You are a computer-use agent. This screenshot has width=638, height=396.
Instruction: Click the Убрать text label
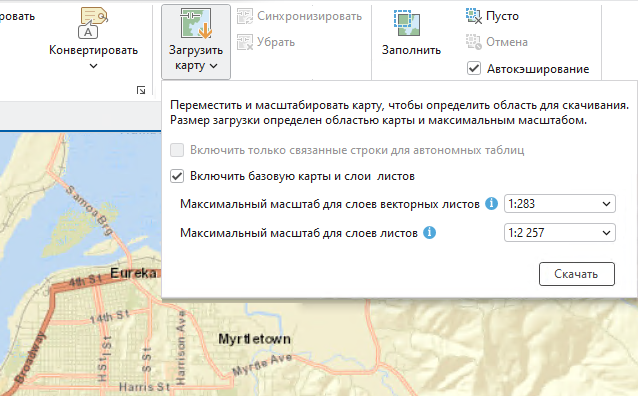[x=276, y=42]
